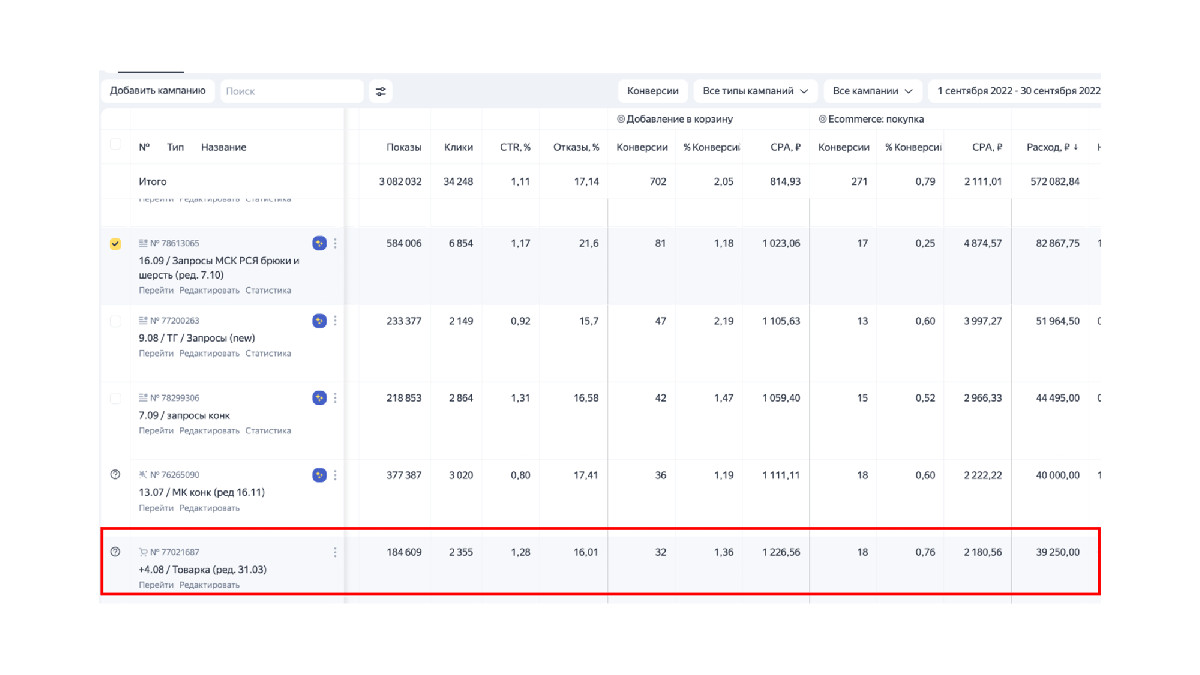This screenshot has width=1200, height=675.
Task: Click 'Редактировать' link under Товарка campaign
Action: (x=209, y=585)
